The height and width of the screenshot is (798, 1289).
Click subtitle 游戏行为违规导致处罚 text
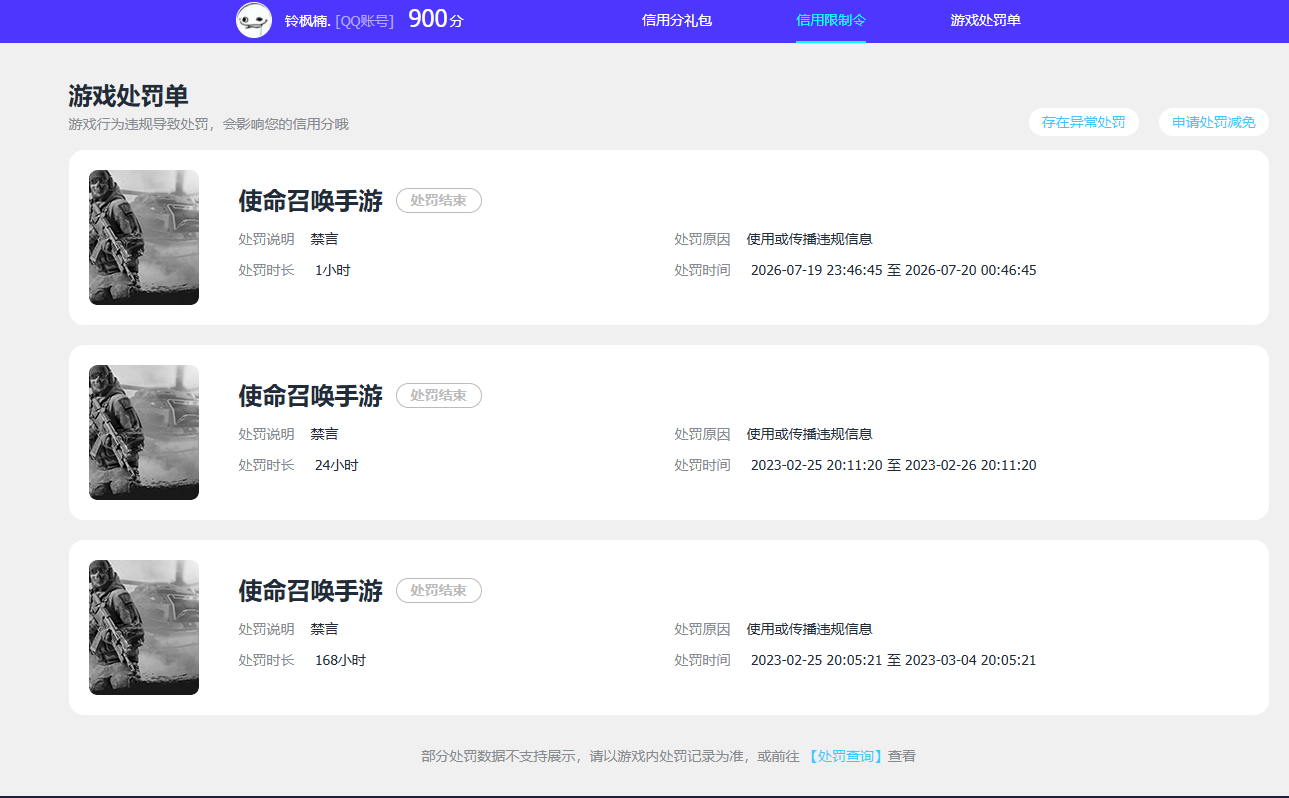[x=208, y=124]
